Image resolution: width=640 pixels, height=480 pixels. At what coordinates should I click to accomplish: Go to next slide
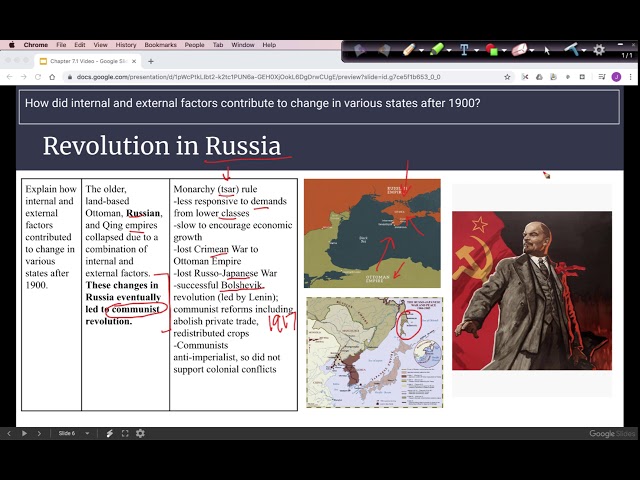[39, 433]
